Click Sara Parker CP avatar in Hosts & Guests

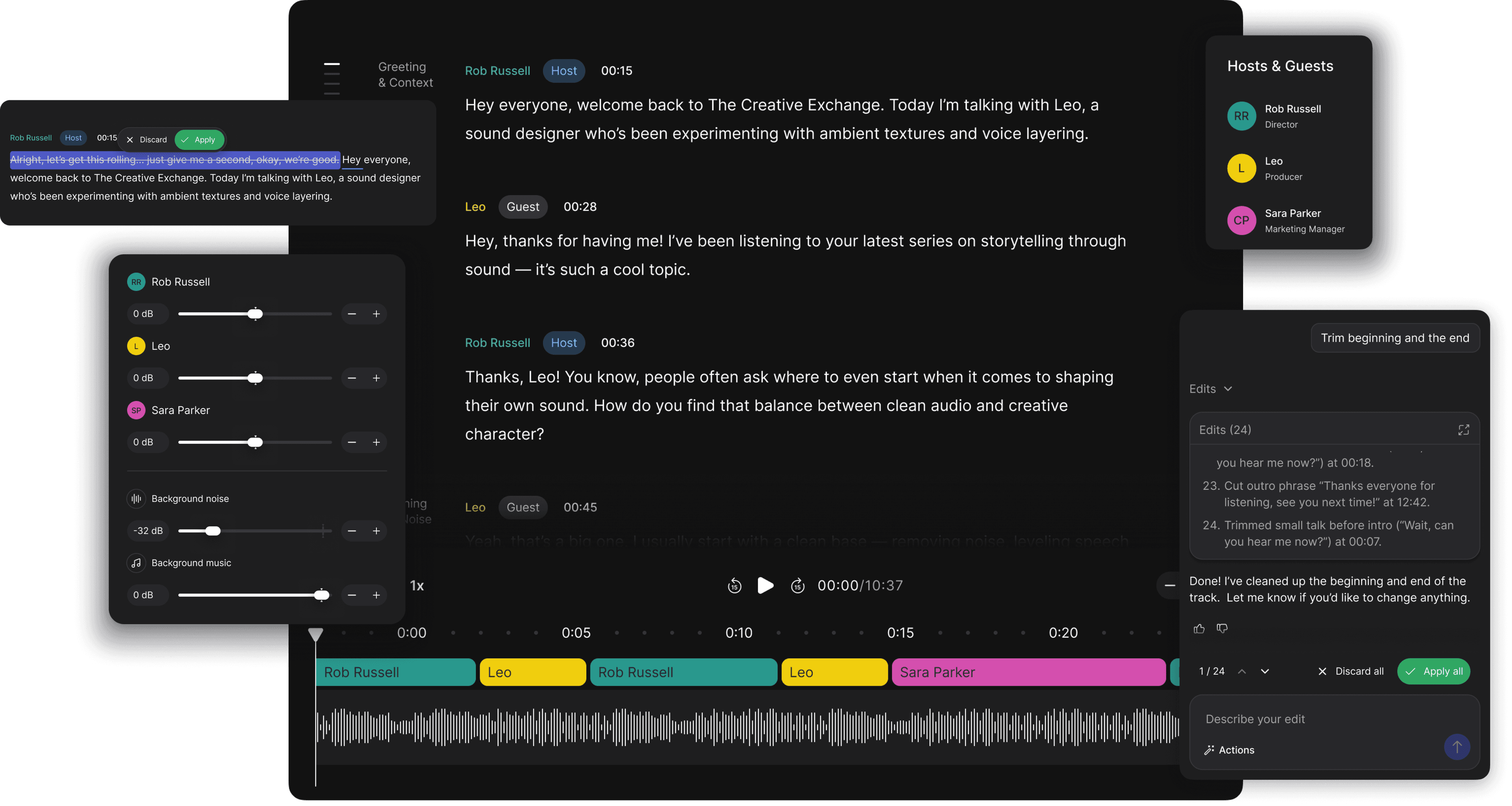pos(1241,220)
